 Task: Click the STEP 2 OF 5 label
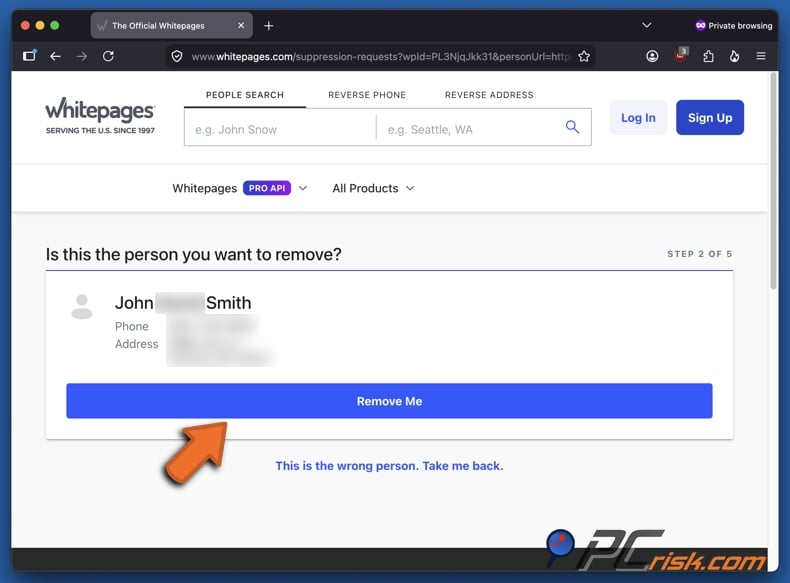[x=699, y=254]
